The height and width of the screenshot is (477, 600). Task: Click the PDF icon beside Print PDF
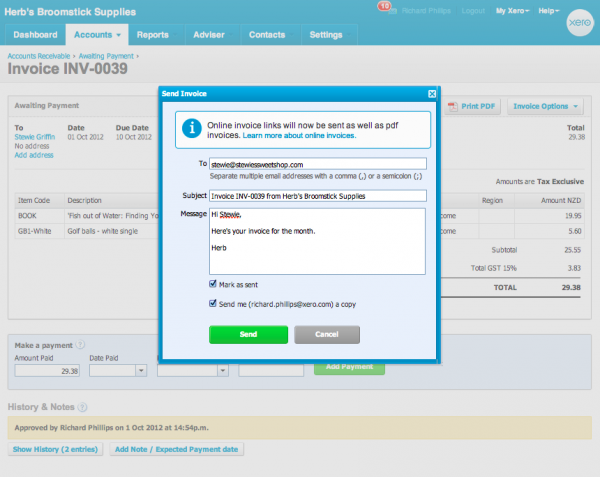click(453, 107)
